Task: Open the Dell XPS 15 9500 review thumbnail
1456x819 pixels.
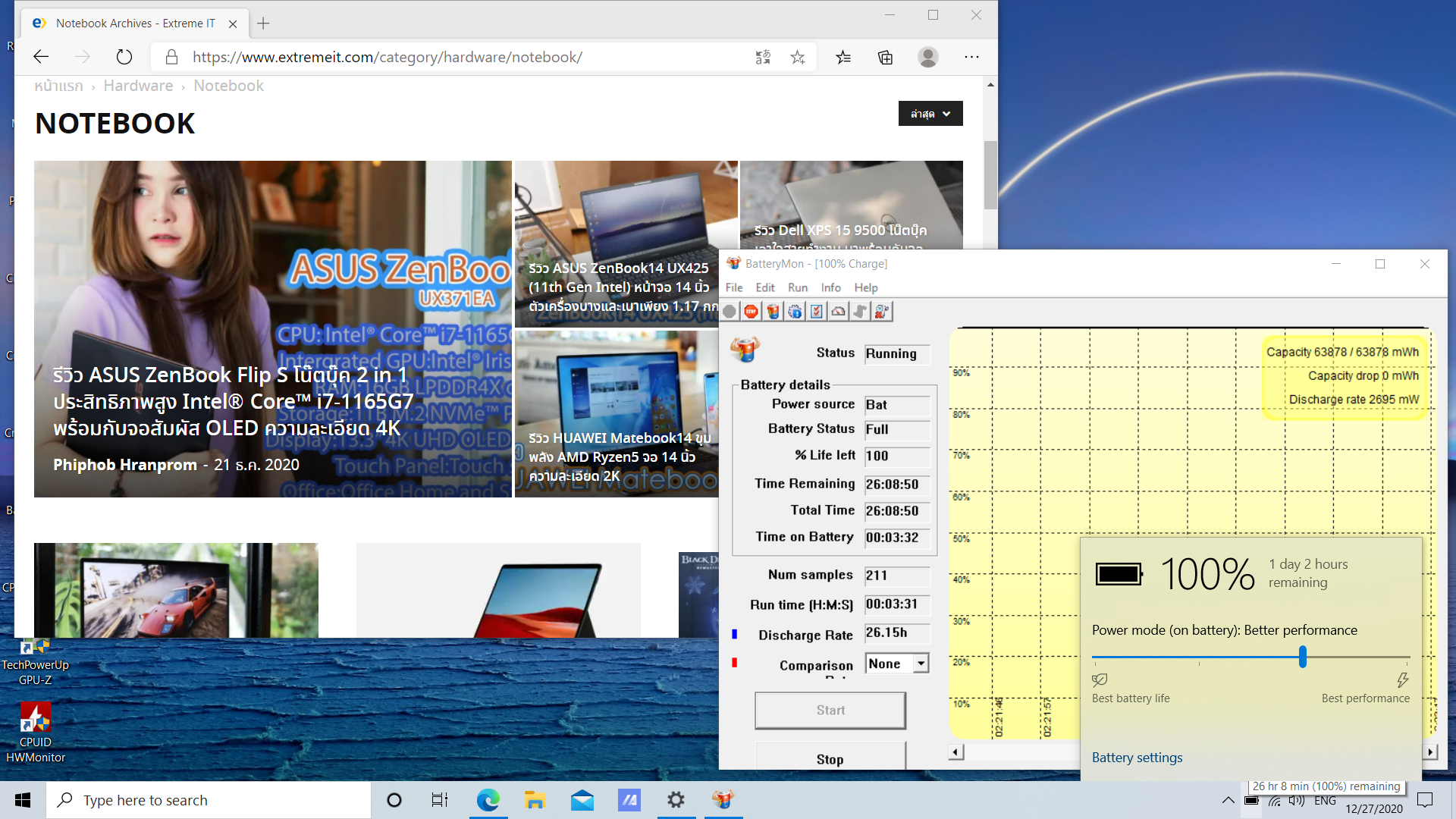Action: pos(851,205)
